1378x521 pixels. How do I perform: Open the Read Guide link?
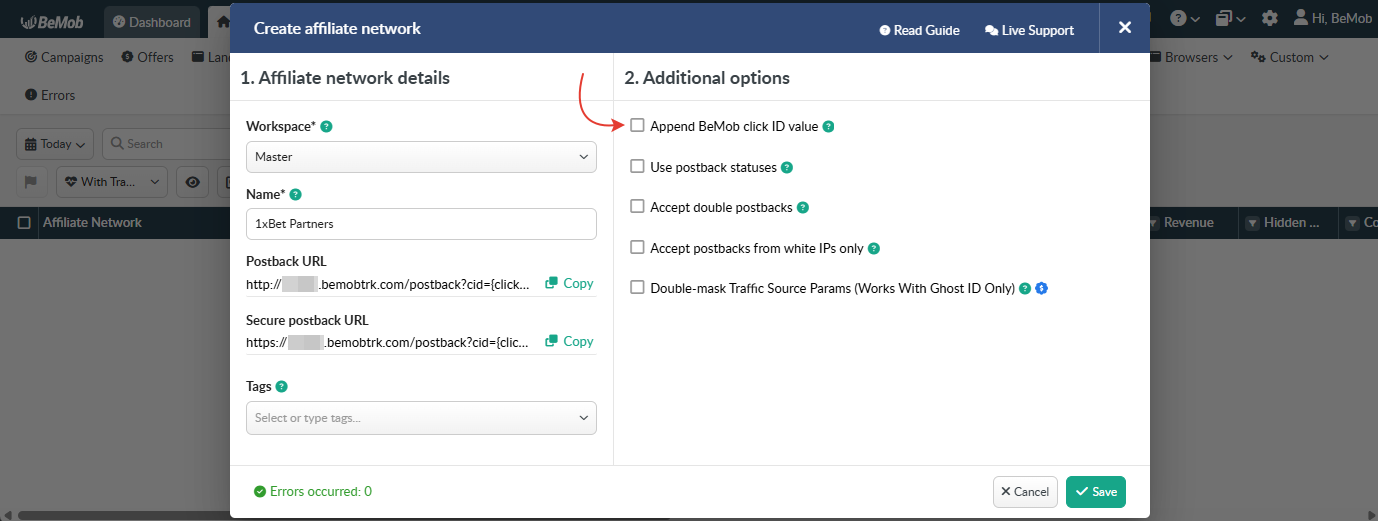point(919,30)
